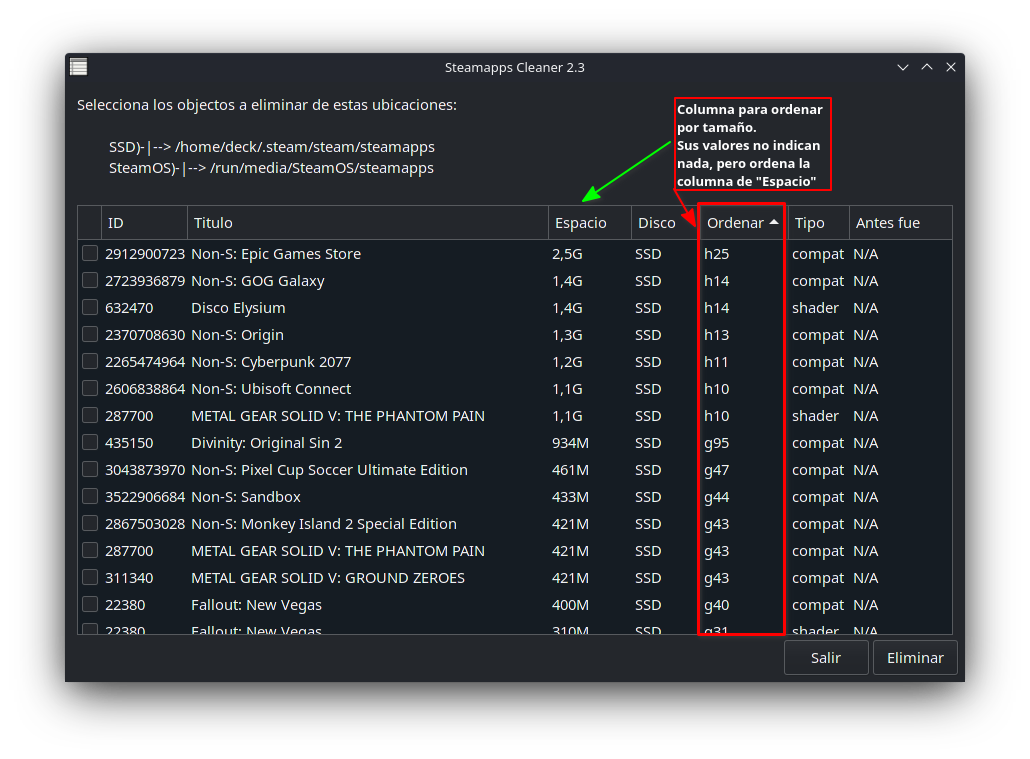Click the Non-S: Cyberpunk 2077 title
The image size is (1030, 759).
pos(271,362)
